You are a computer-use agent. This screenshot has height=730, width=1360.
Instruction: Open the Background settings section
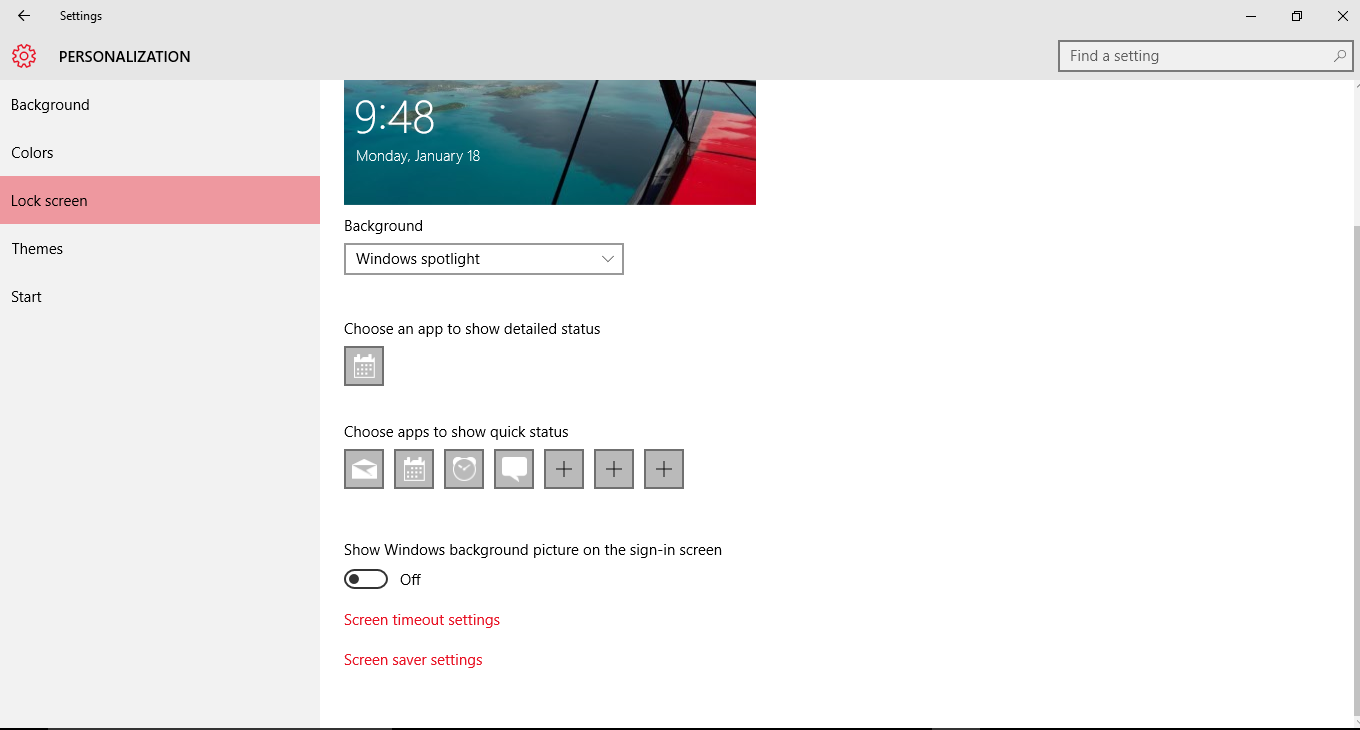tap(50, 105)
